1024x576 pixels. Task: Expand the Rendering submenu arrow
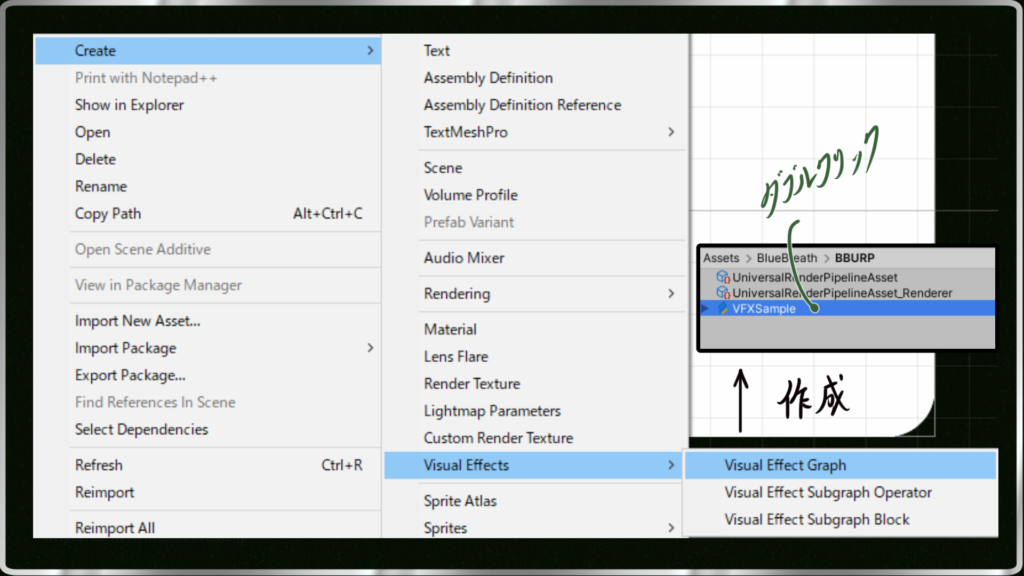coord(671,294)
